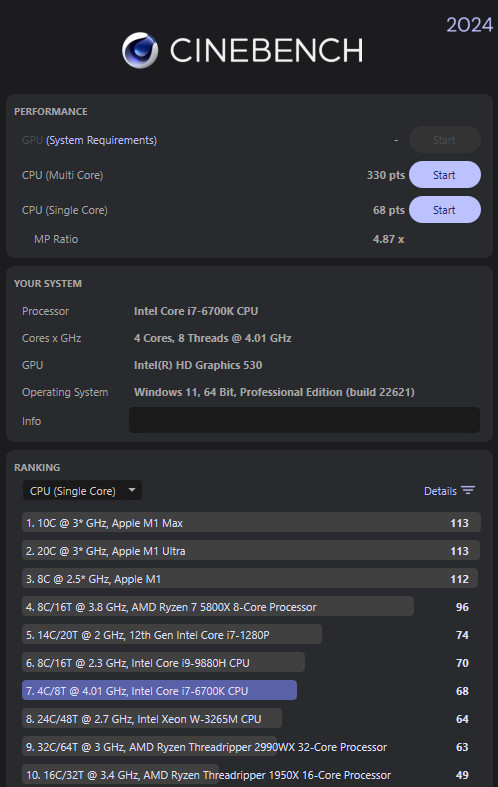Select the Apple M1 Ultra ranking entry
The image size is (498, 787).
pyautogui.click(x=251, y=551)
